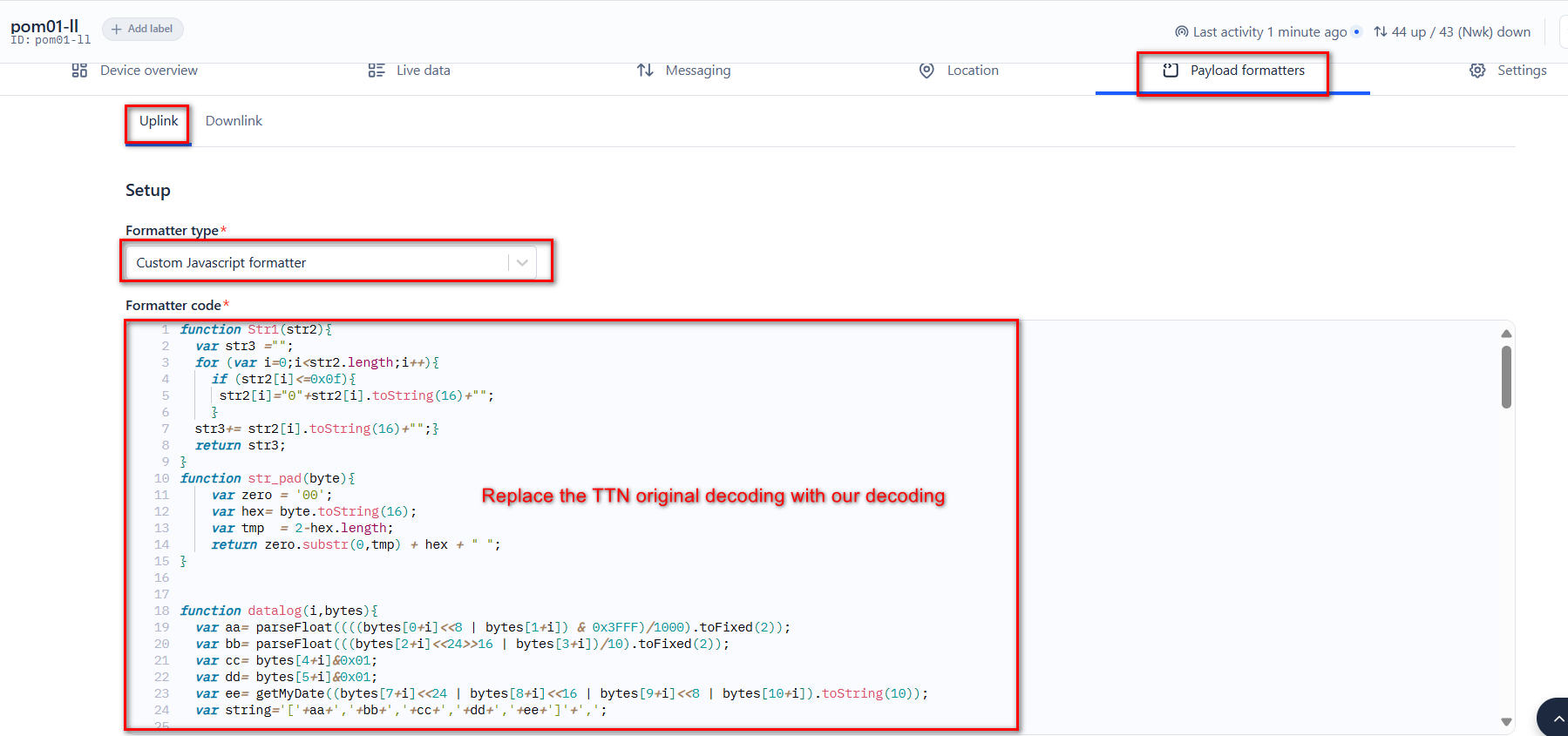
Task: Click code line 'function Str1(str2){'
Action: coord(255,329)
